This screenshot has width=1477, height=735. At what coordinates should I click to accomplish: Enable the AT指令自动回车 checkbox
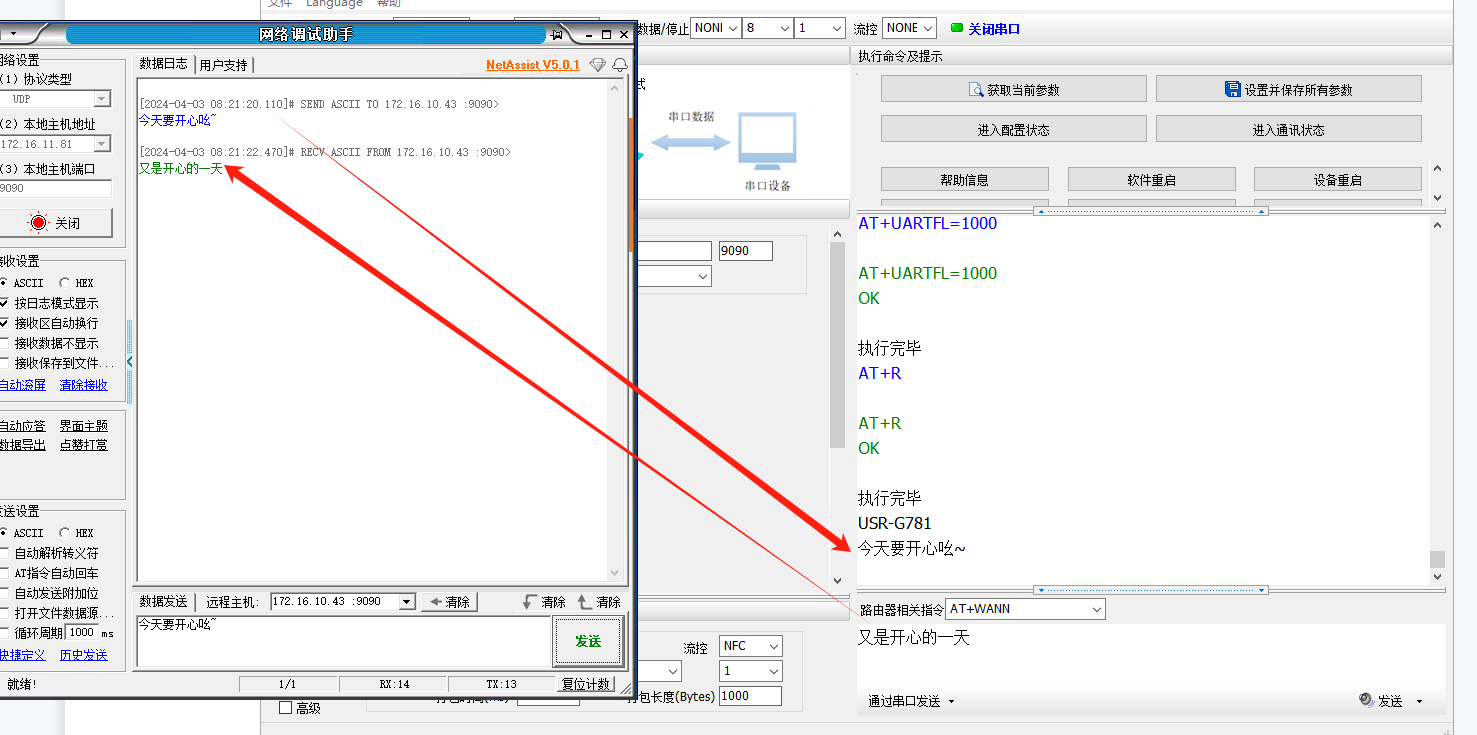coord(5,573)
